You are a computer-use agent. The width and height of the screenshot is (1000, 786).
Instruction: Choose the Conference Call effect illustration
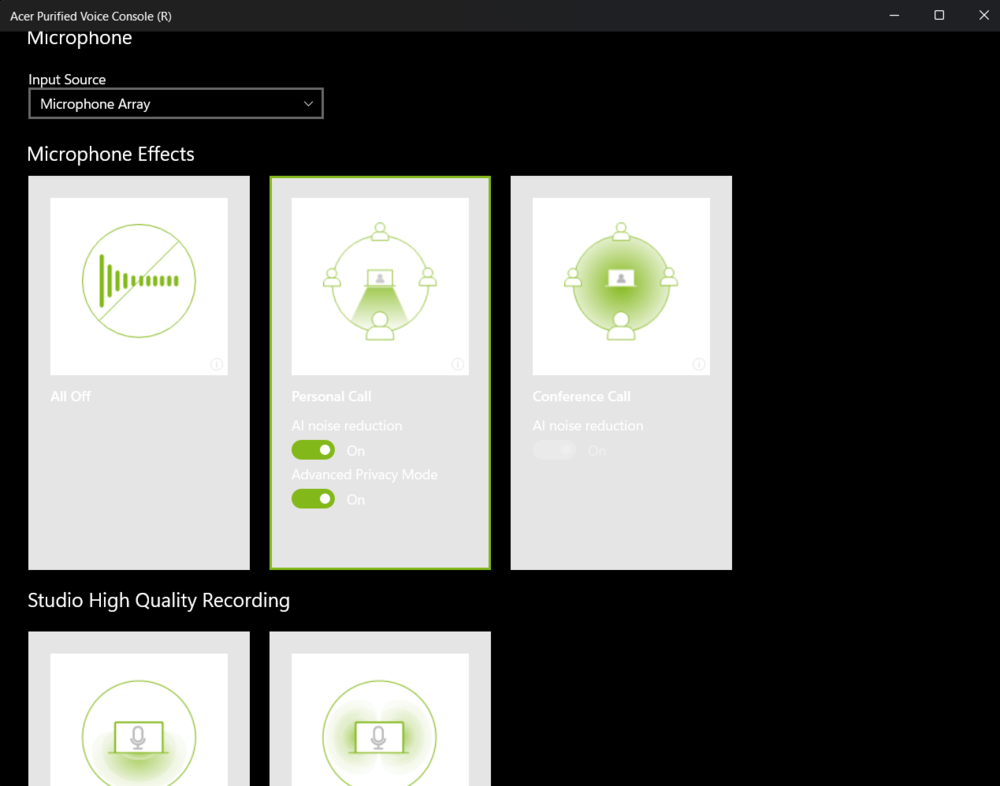(621, 286)
